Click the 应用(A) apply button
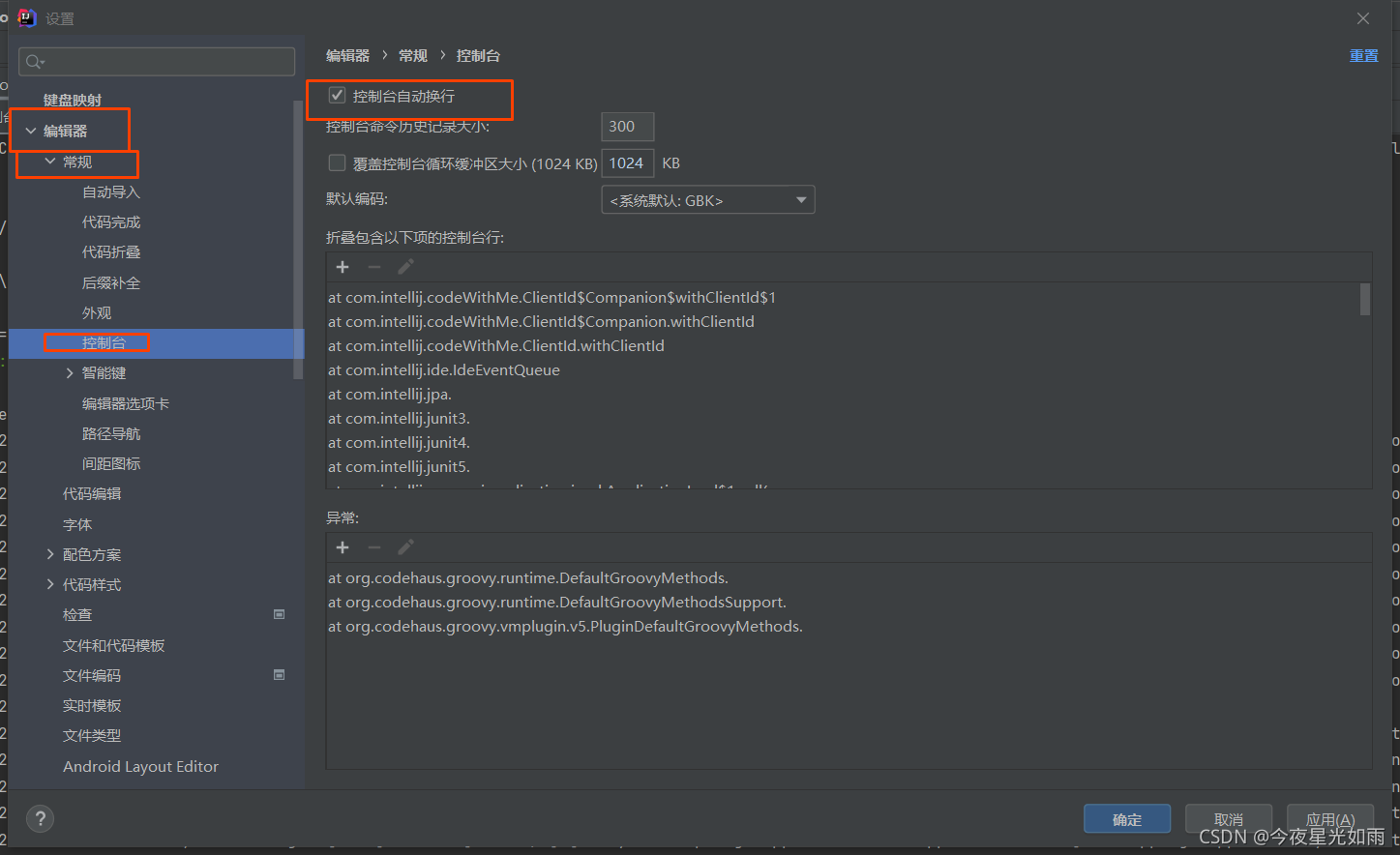The height and width of the screenshot is (855, 1400). click(1330, 819)
